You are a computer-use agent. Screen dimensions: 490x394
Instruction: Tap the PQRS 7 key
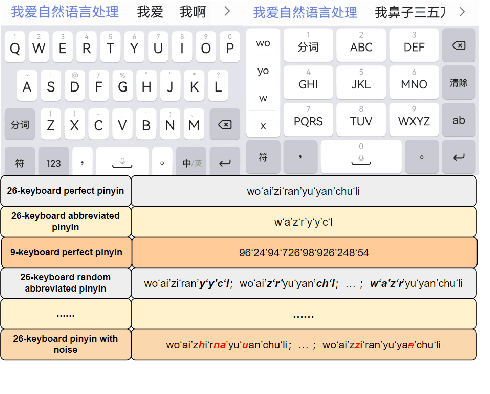[x=308, y=120]
